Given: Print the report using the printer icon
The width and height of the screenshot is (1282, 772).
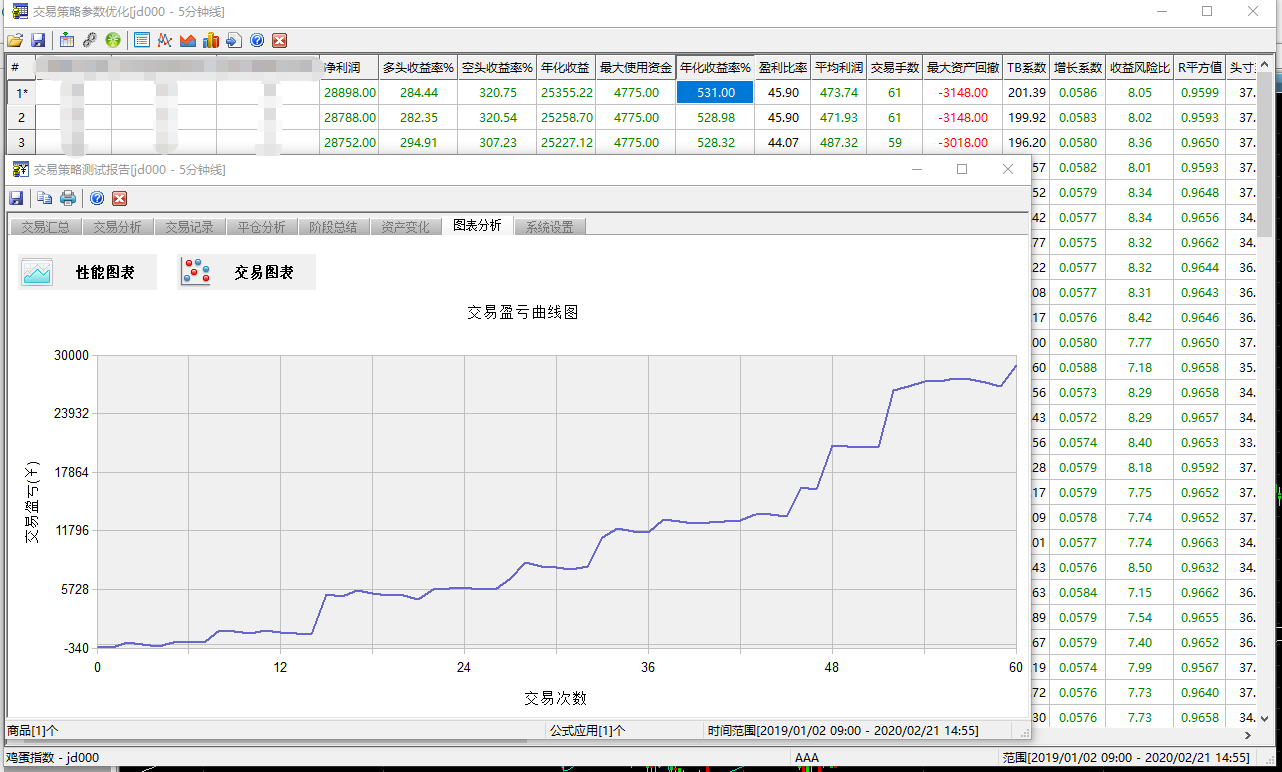Looking at the screenshot, I should coord(67,198).
